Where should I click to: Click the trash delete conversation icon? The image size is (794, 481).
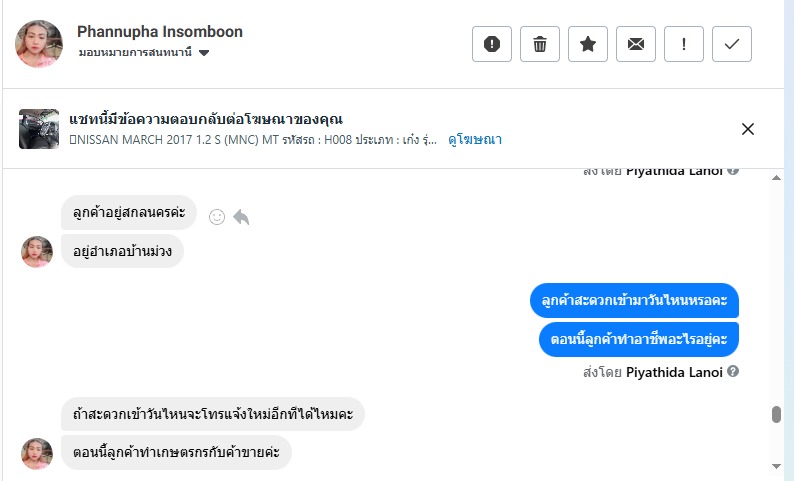(540, 44)
